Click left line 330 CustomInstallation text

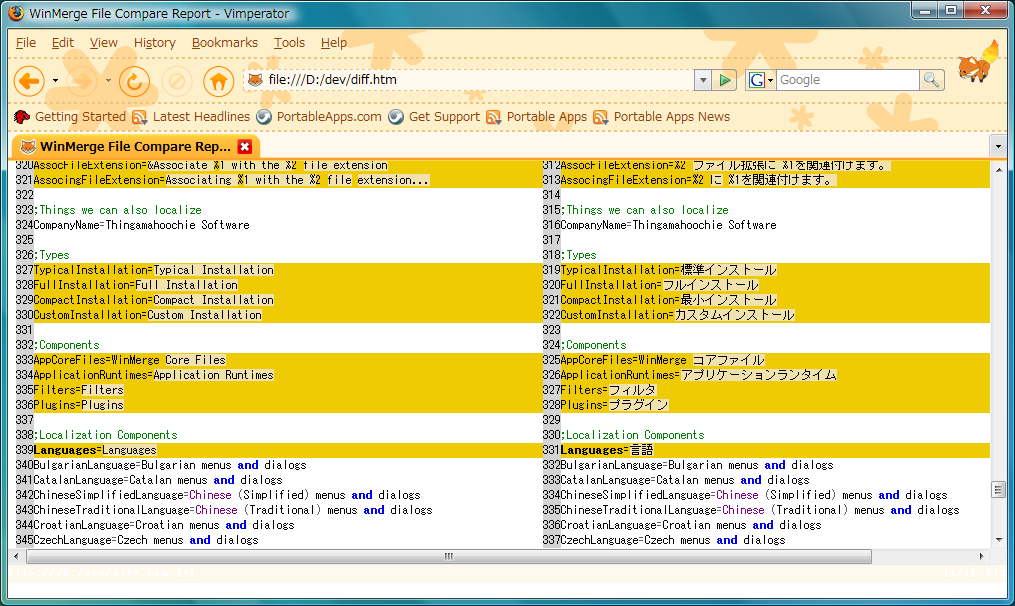(x=148, y=315)
